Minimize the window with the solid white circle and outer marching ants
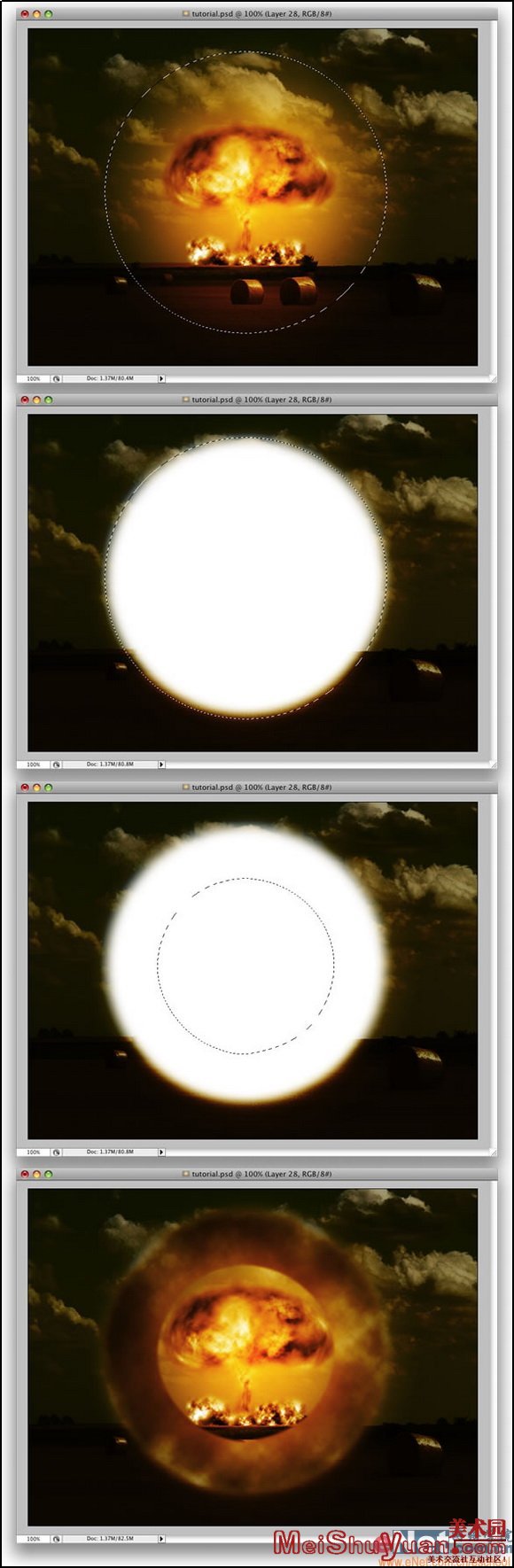This screenshot has width=514, height=1568. pos(36,400)
